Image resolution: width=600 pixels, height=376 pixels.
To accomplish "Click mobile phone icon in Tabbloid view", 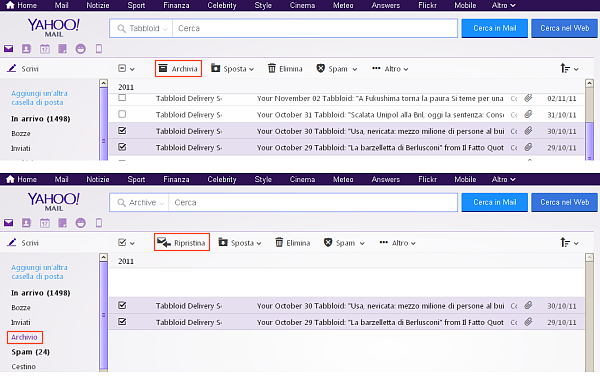I will pos(99,49).
